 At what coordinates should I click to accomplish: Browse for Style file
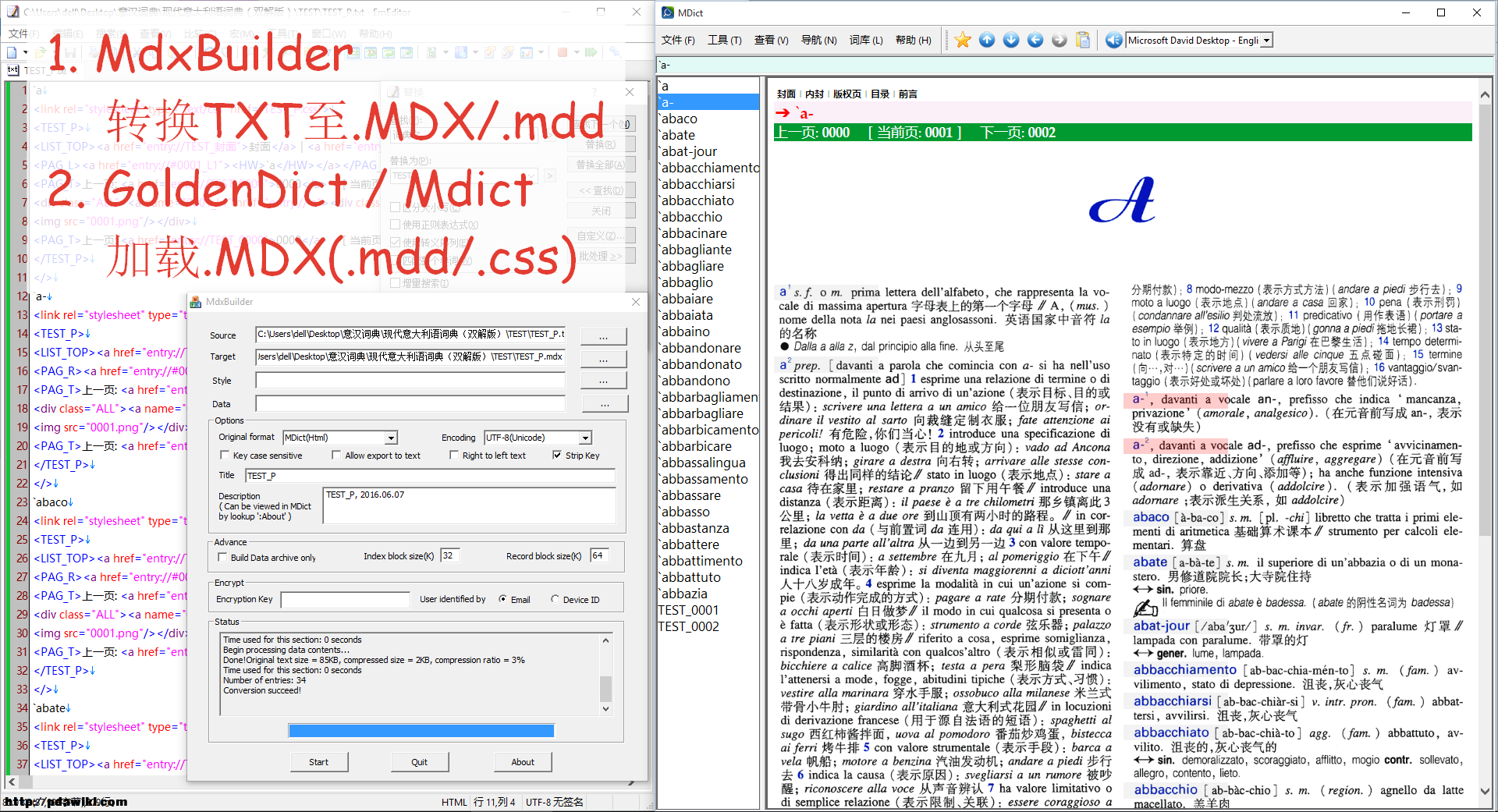[604, 381]
